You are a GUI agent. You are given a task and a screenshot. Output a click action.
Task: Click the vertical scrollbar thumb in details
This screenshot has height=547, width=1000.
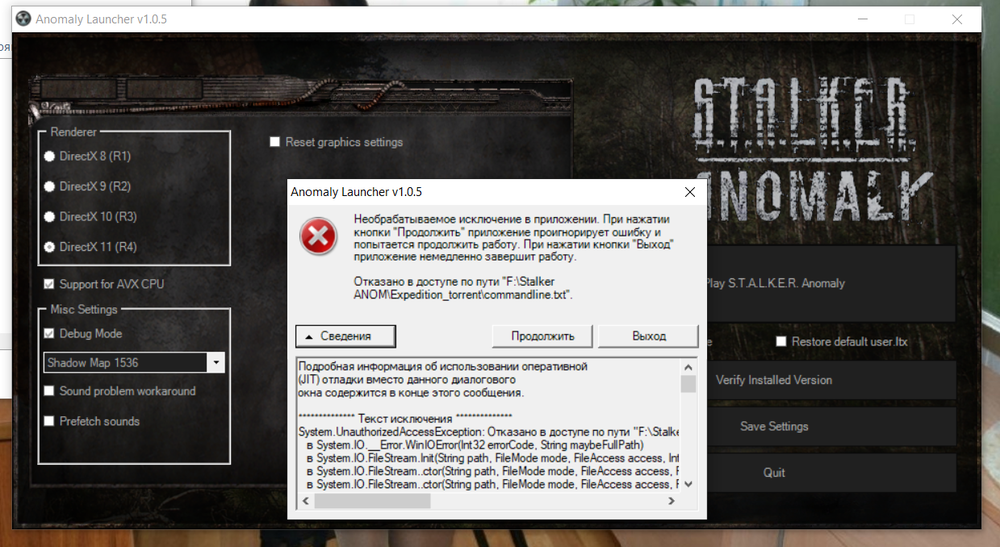pyautogui.click(x=688, y=384)
